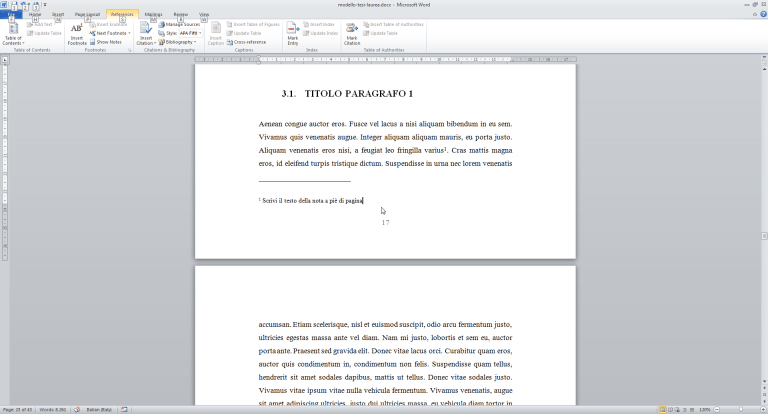The image size is (768, 414).
Task: Click the macro recording icon in status bar
Action: tap(124, 410)
